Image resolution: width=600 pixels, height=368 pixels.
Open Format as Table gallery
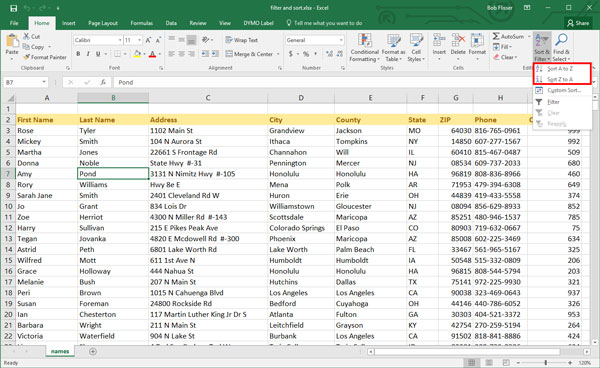click(x=393, y=47)
